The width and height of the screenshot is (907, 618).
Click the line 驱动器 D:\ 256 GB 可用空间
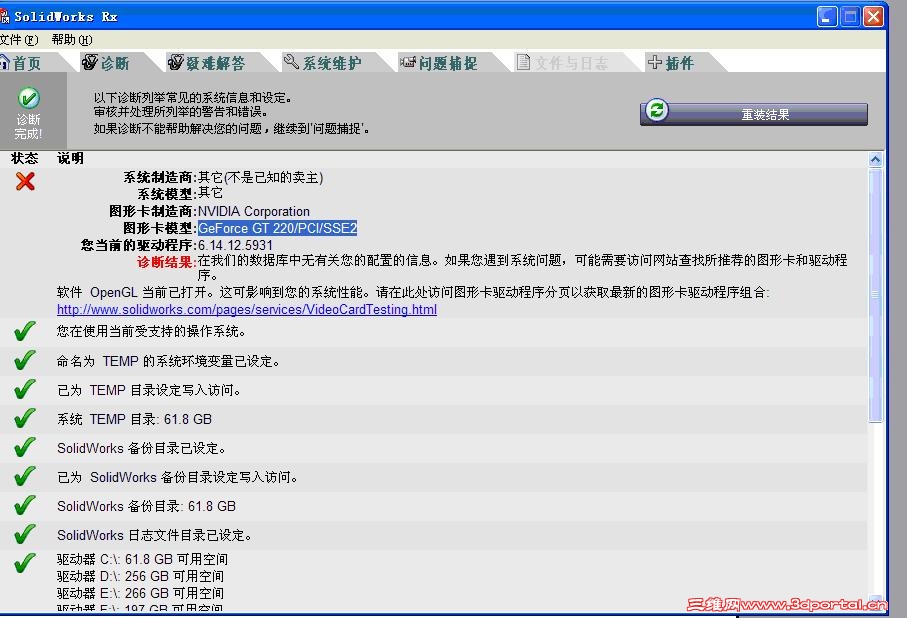(x=140, y=576)
